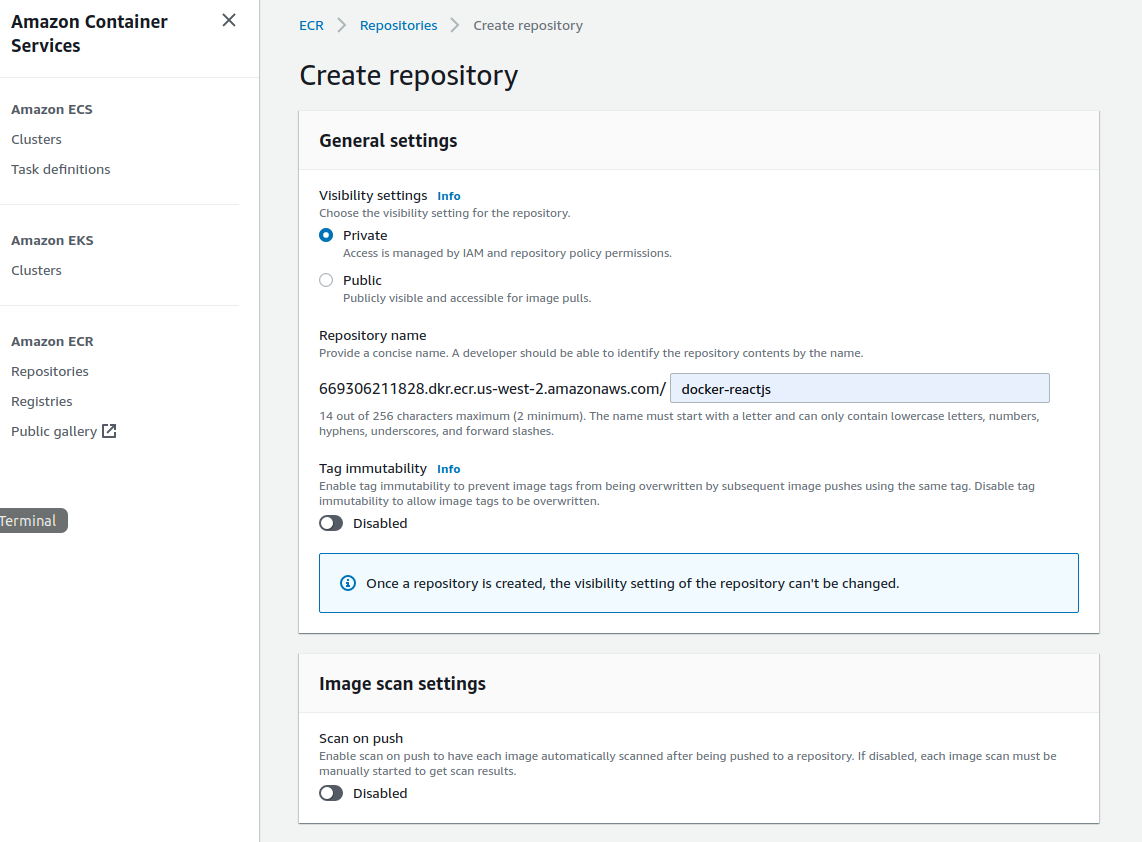Click the breadcrumb chevron after Repositories
Viewport: 1142px width, 842px height.
click(x=455, y=26)
